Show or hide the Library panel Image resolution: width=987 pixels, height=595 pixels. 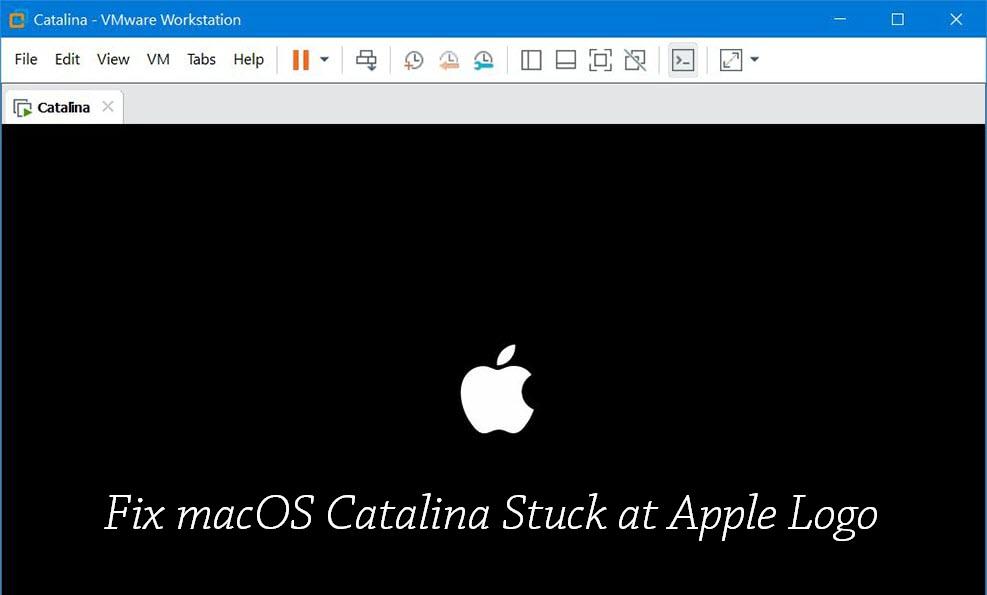pyautogui.click(x=531, y=60)
